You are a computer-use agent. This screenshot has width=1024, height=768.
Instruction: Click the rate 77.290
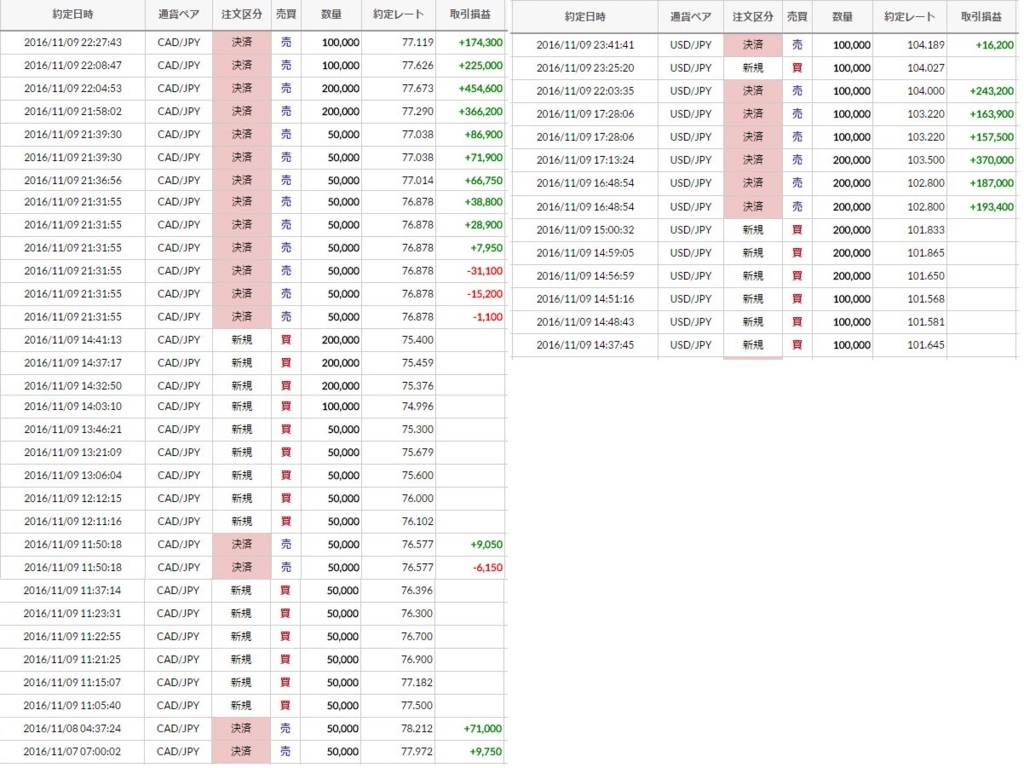(x=418, y=111)
